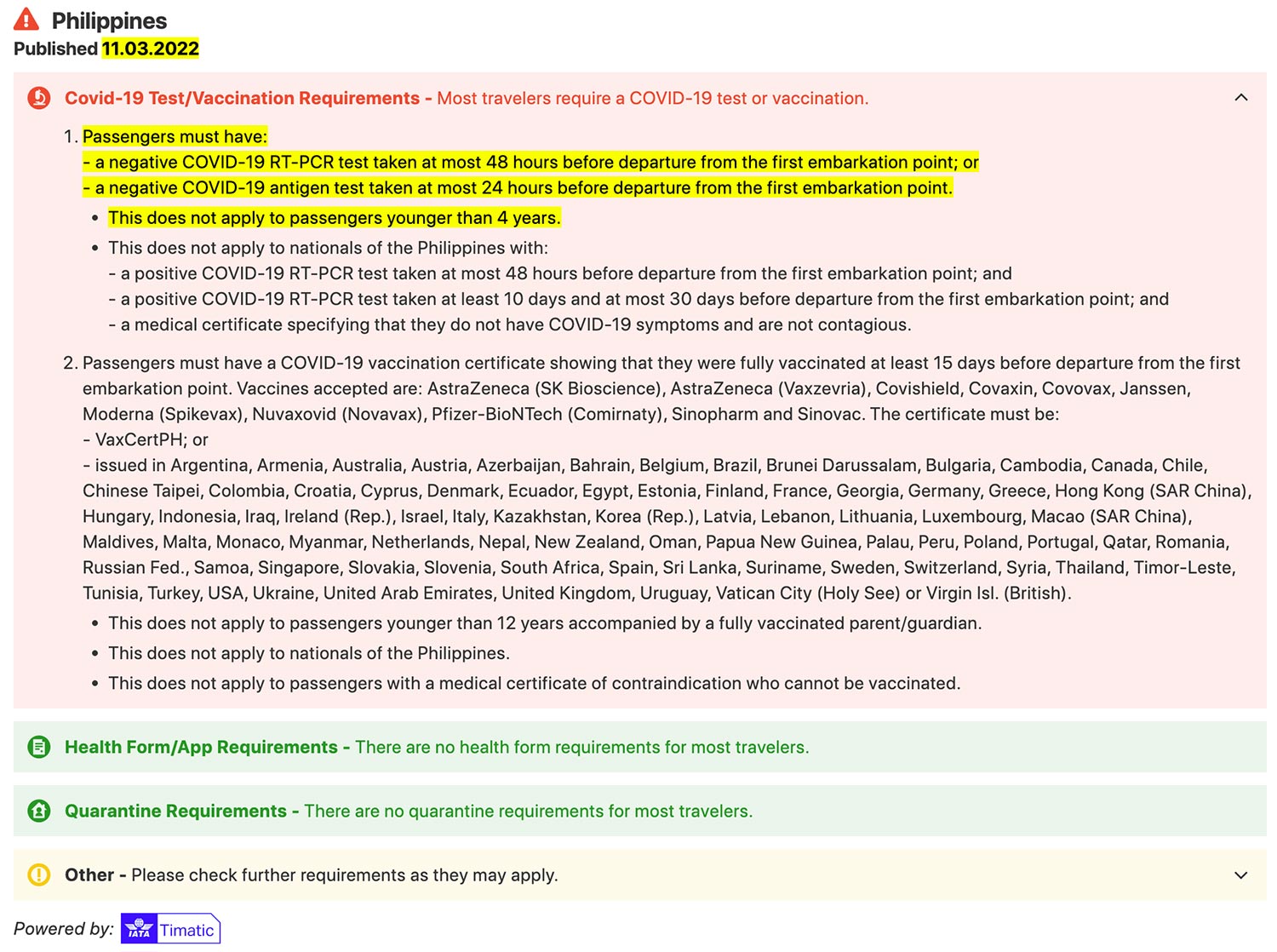This screenshot has height=952, width=1277.
Task: Click the yellow exclamation icon in the Other row
Action: [38, 875]
